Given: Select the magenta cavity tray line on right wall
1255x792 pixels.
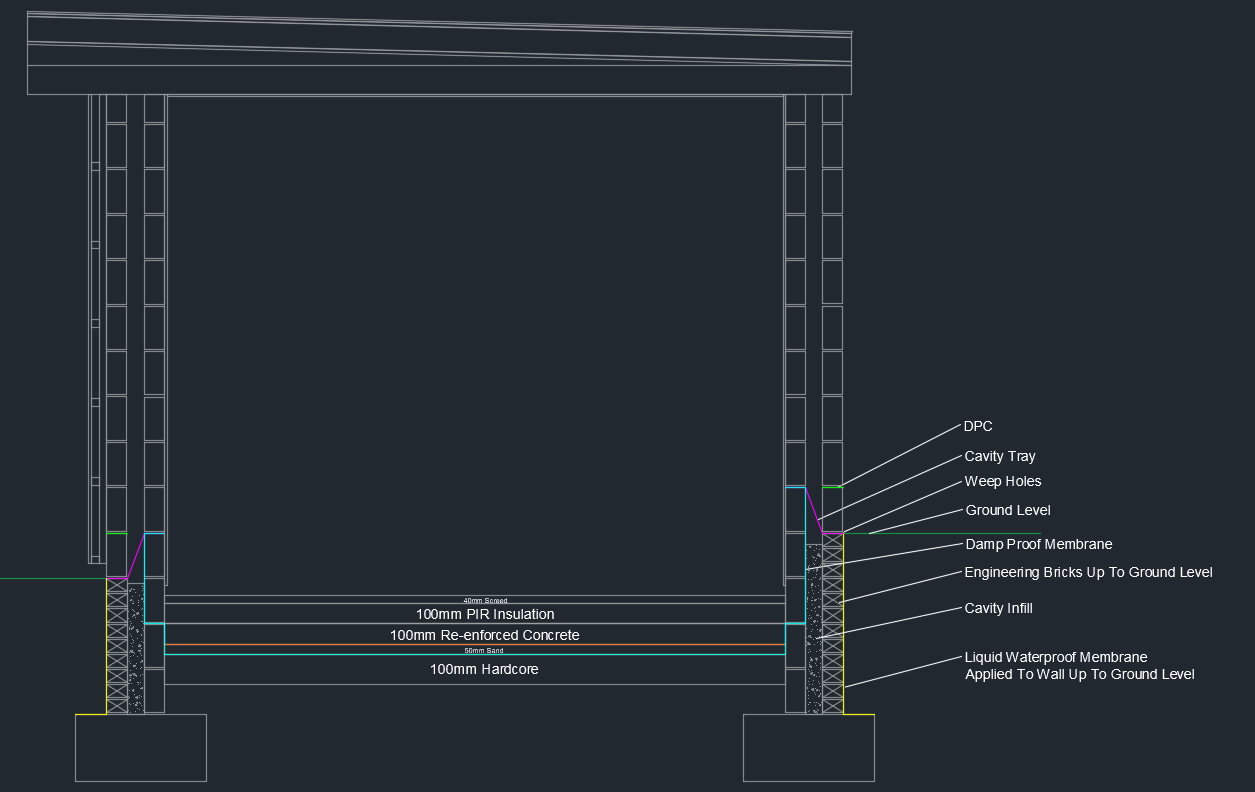Looking at the screenshot, I should tap(812, 507).
